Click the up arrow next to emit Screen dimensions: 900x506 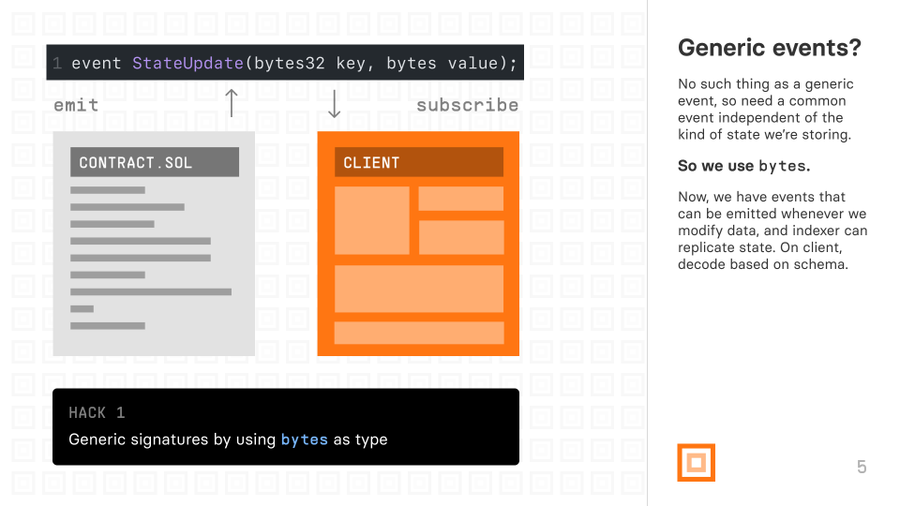click(x=231, y=103)
